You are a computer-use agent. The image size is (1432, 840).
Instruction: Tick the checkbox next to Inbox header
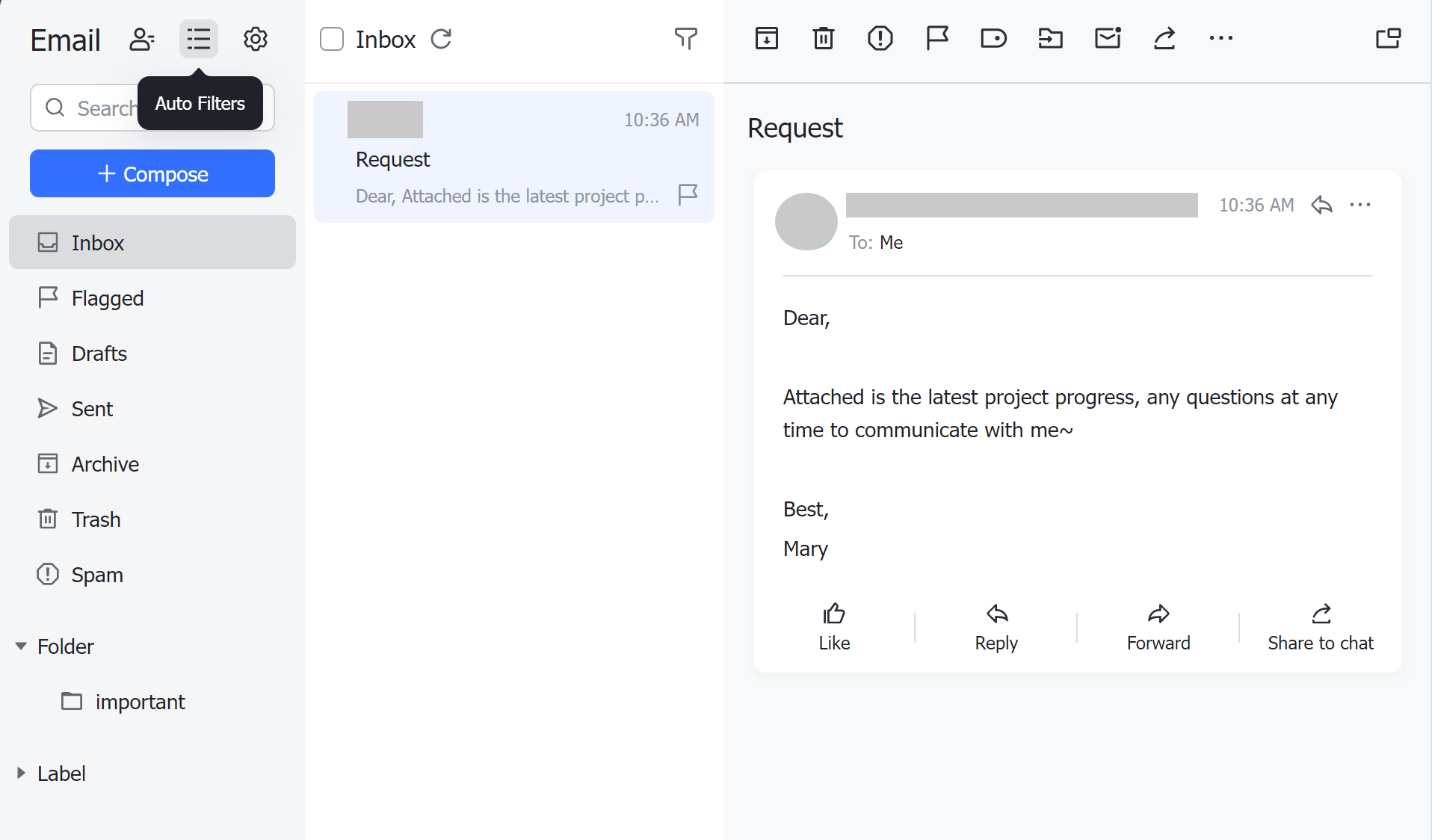332,39
